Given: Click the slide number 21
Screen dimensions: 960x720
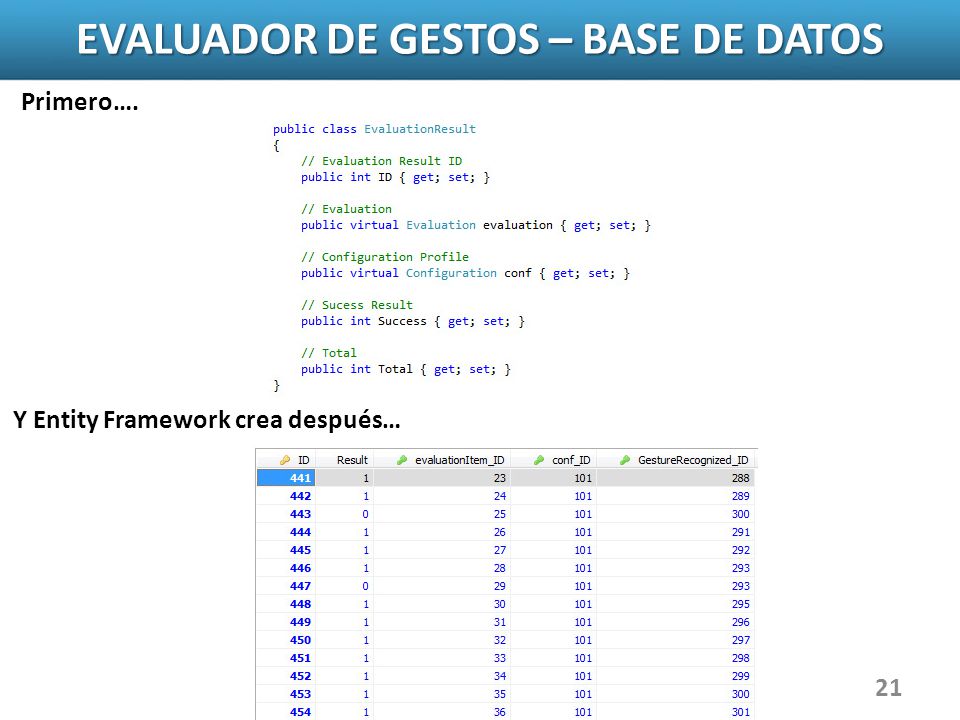Looking at the screenshot, I should click(x=888, y=688).
